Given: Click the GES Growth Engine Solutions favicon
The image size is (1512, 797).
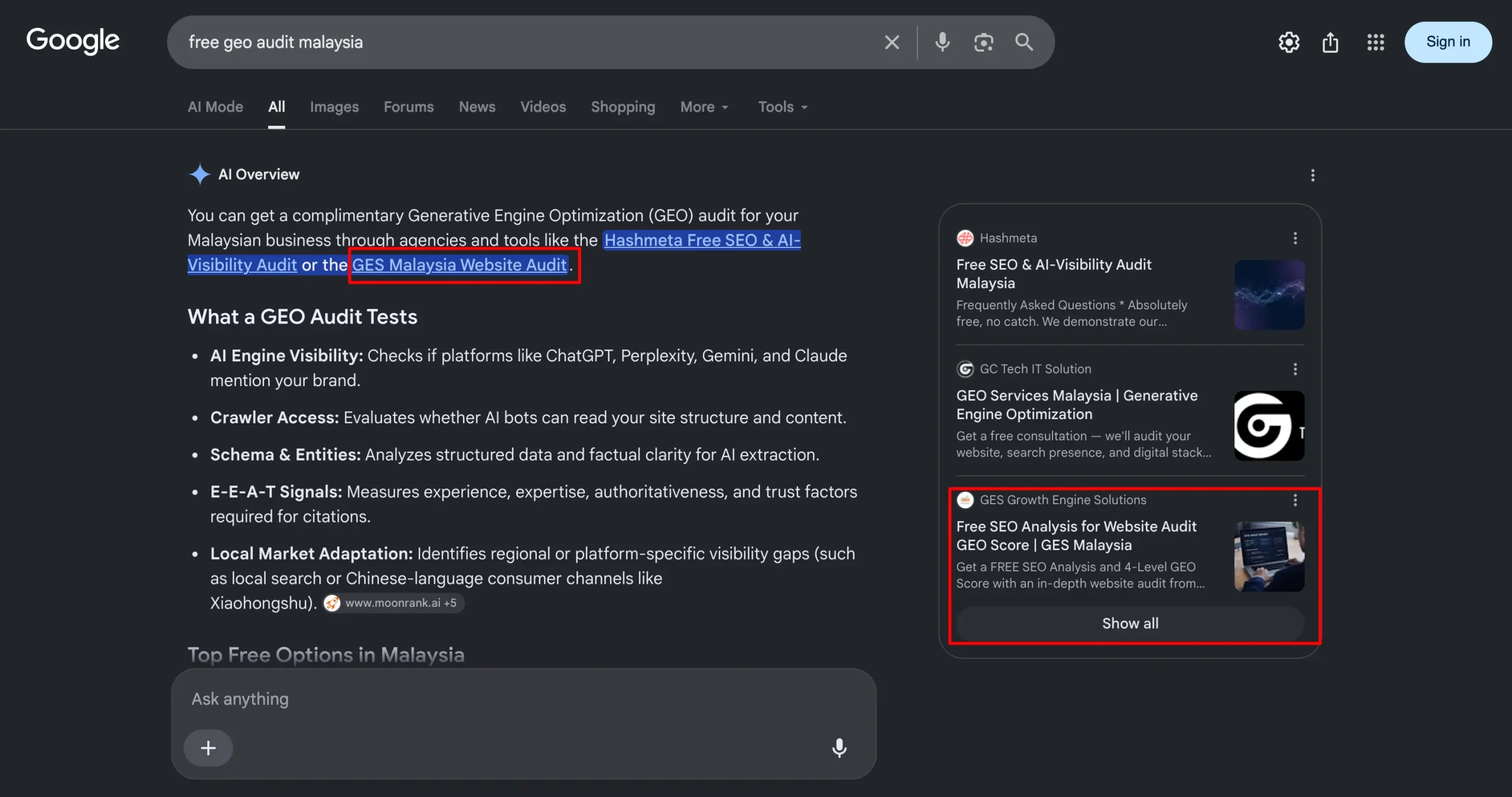Looking at the screenshot, I should click(965, 500).
